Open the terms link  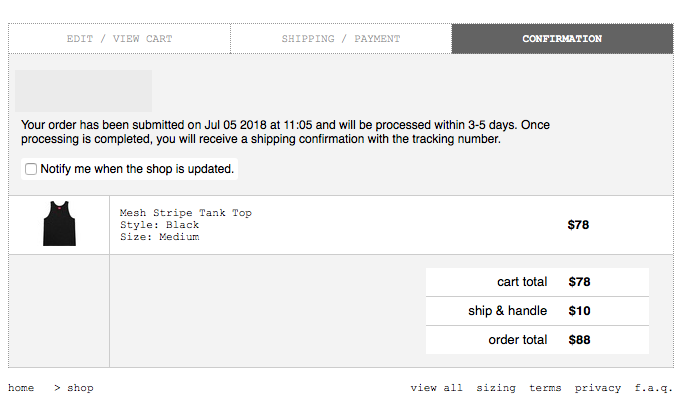[545, 388]
